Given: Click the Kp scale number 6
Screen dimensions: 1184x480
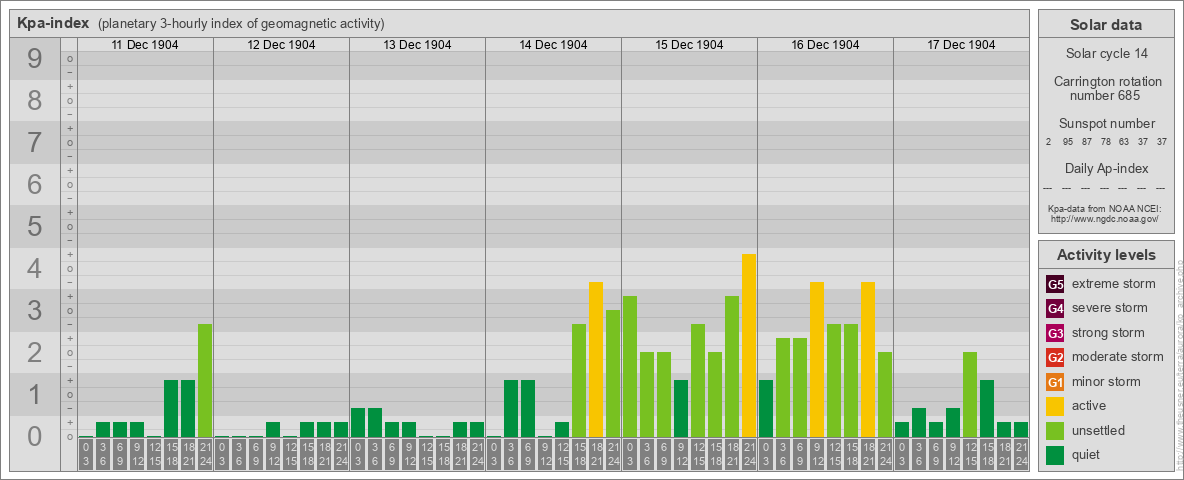Looking at the screenshot, I should coord(35,184).
